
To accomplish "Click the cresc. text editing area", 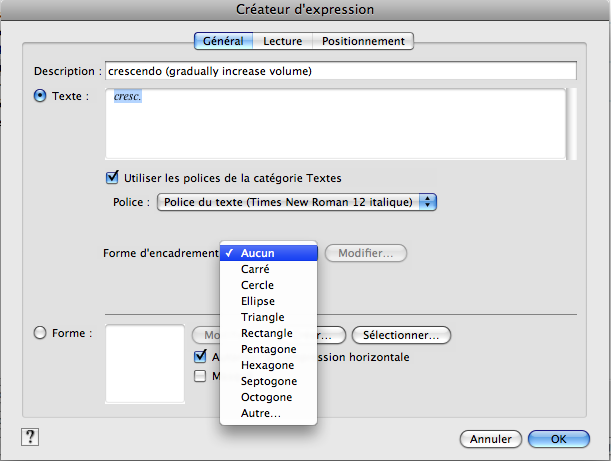I will (335, 123).
